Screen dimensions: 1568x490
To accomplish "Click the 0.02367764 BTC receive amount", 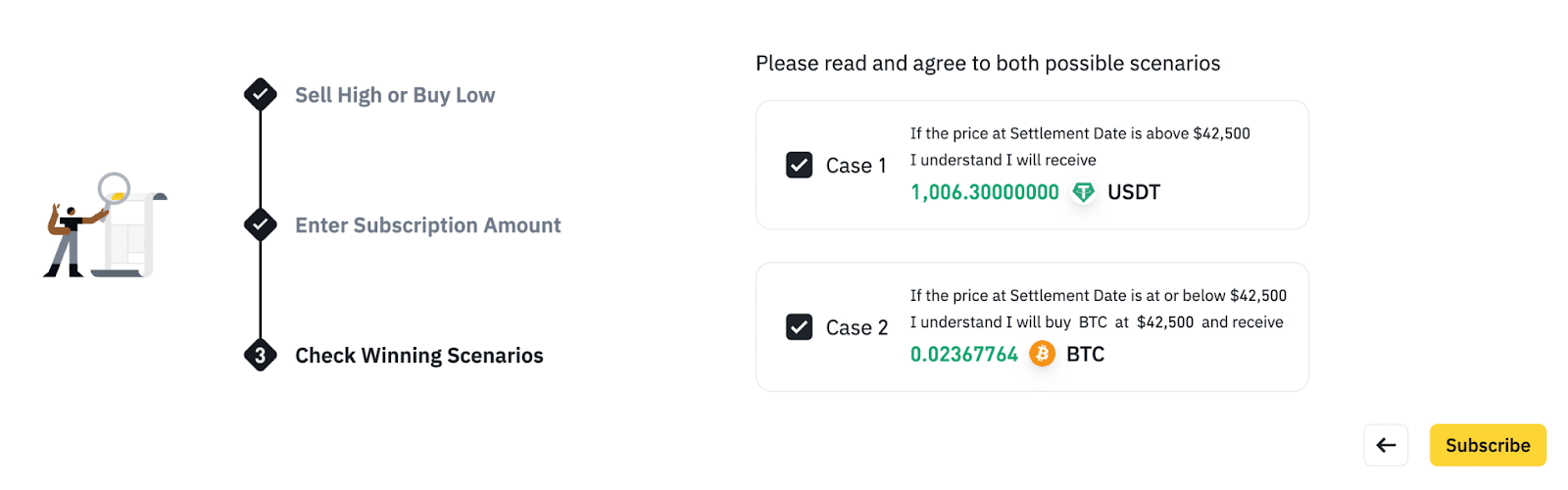I will pyautogui.click(x=964, y=354).
